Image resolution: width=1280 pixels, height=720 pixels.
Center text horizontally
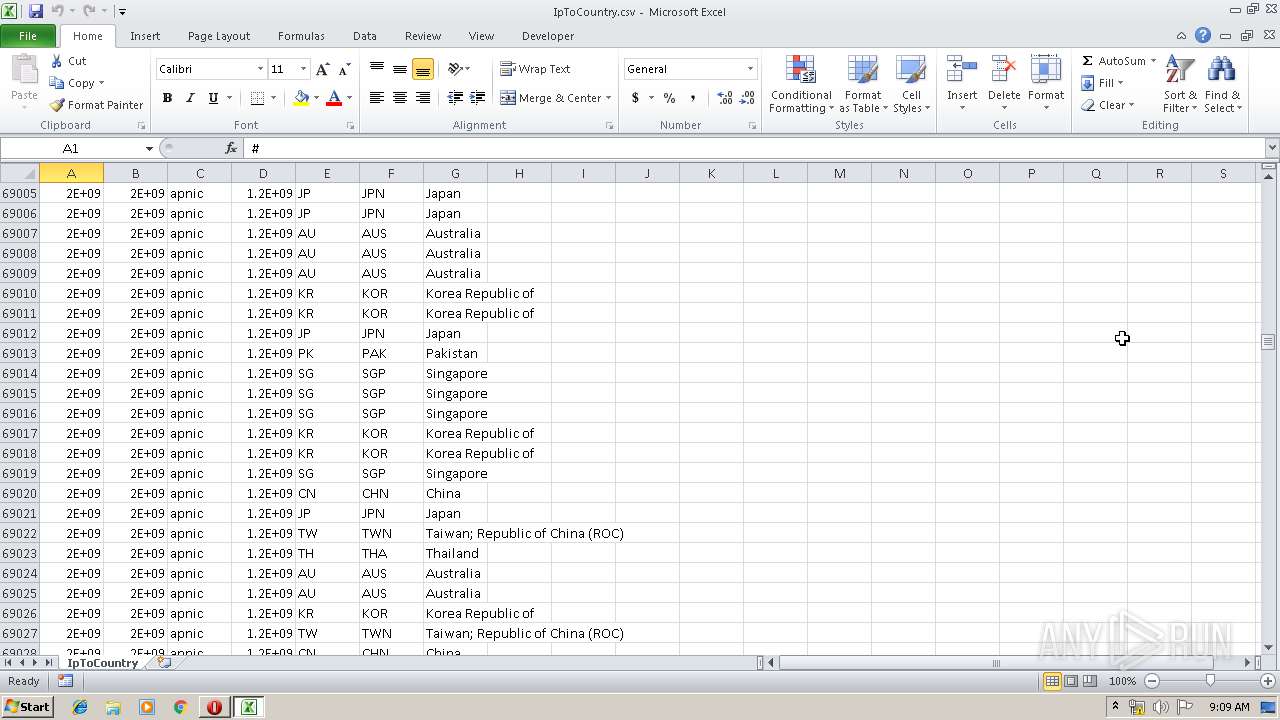point(400,98)
